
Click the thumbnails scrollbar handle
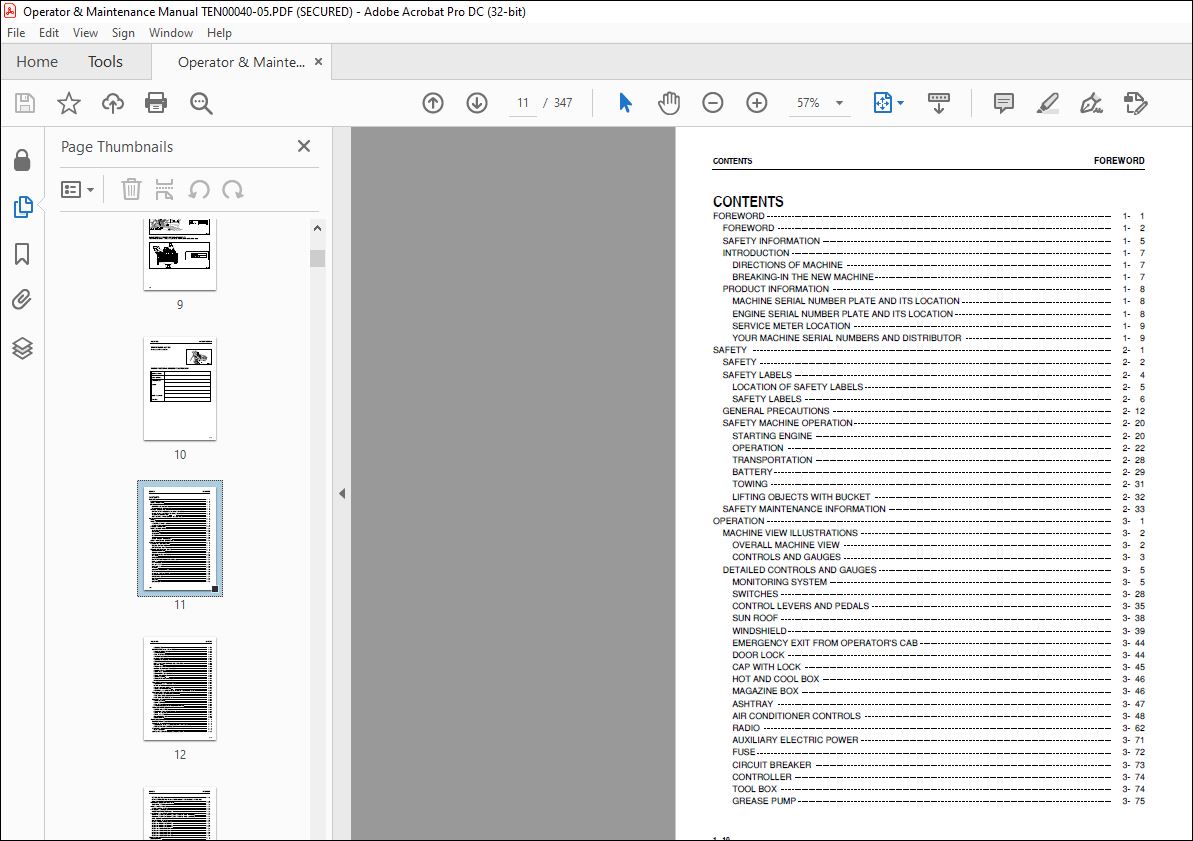pyautogui.click(x=317, y=258)
